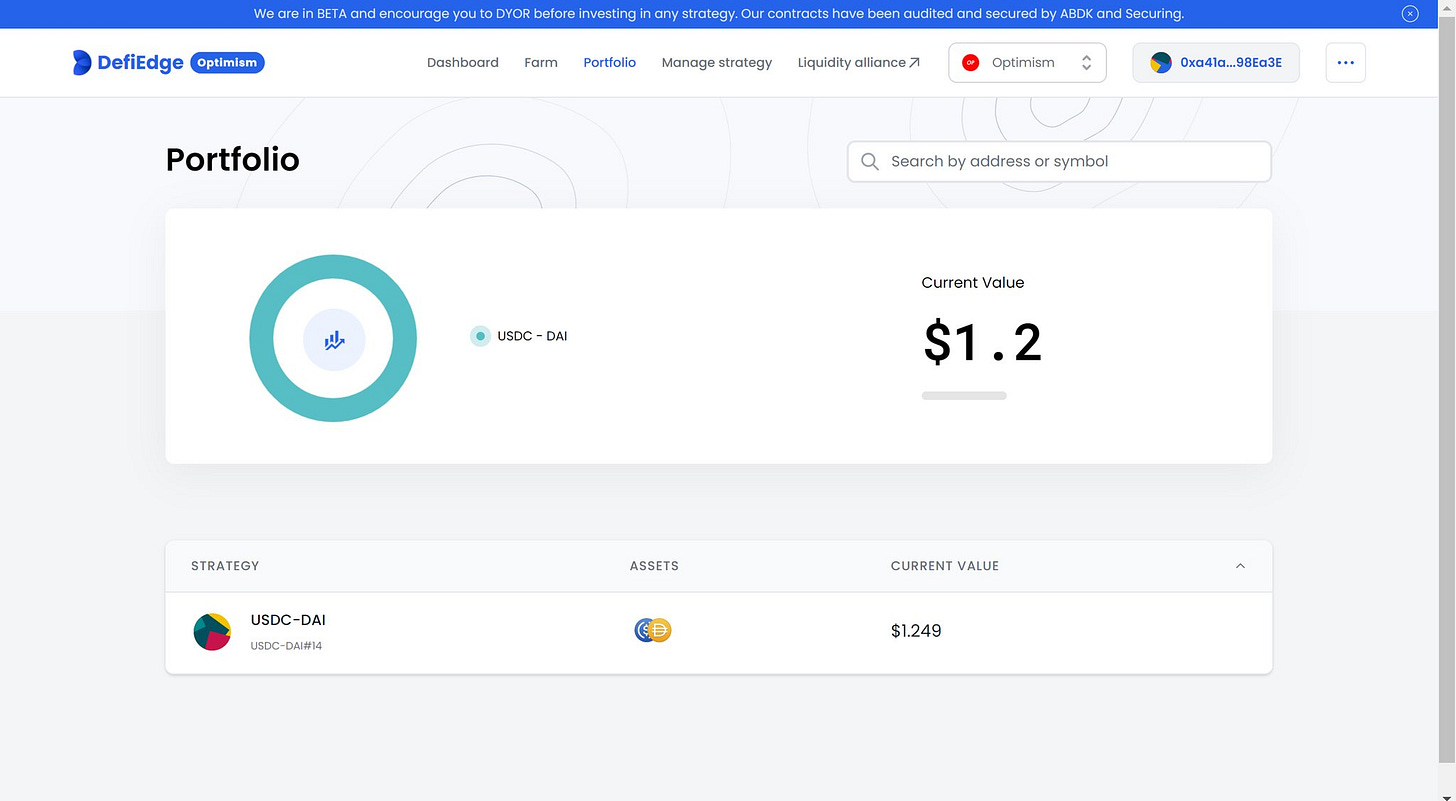This screenshot has height=801, width=1456.
Task: Open the Dashboard page
Action: [x=462, y=62]
